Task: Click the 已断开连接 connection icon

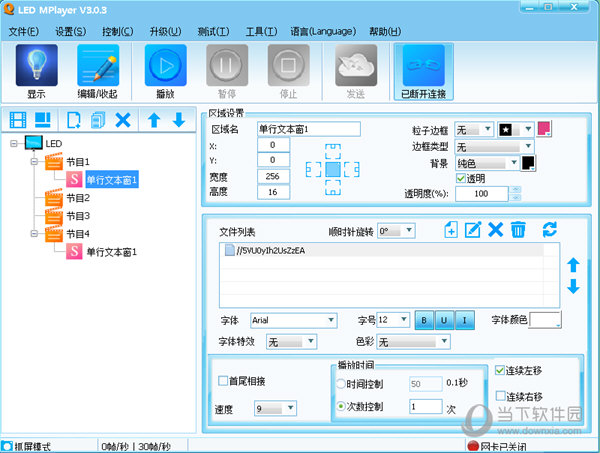Action: 424,65
